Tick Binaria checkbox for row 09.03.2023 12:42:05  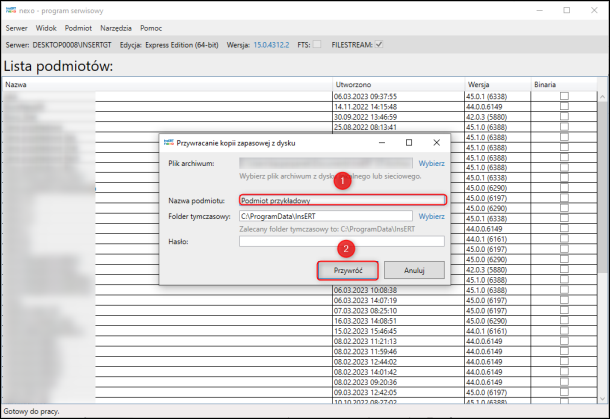click(564, 391)
